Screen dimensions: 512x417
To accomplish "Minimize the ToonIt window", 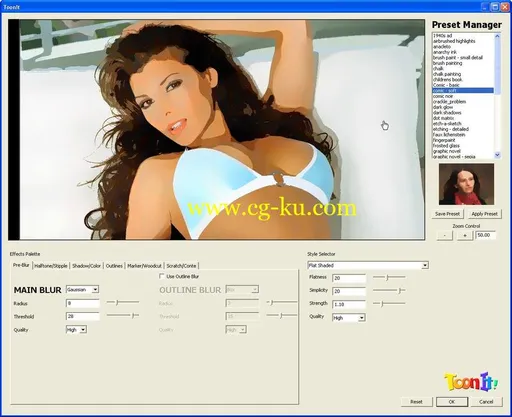I will [486, 6].
